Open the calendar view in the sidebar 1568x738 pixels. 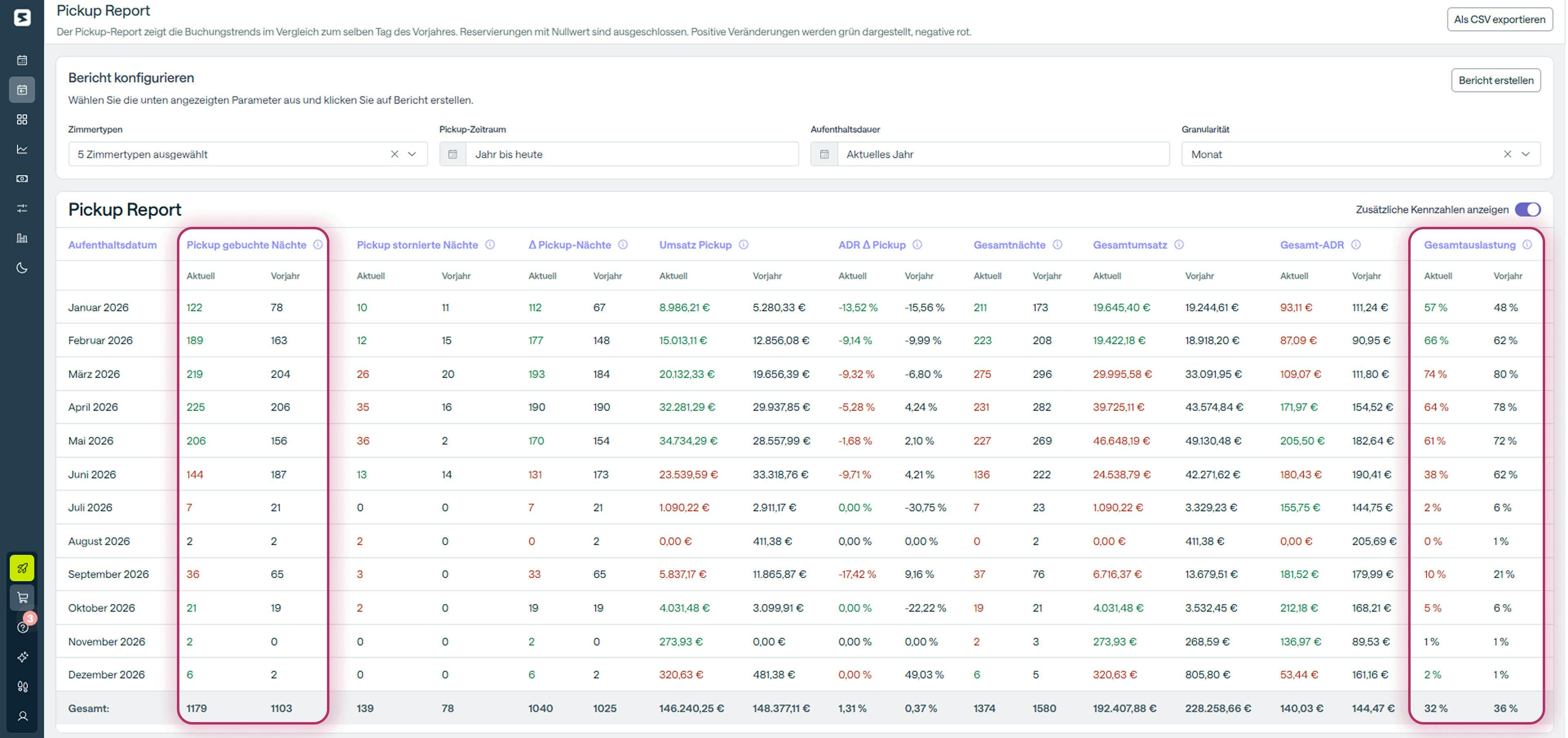pos(22,60)
